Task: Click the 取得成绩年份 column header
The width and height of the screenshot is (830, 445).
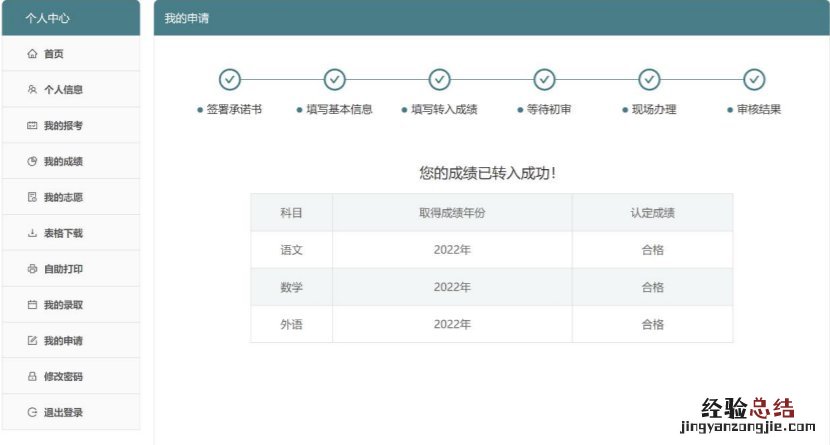Action: [452, 213]
